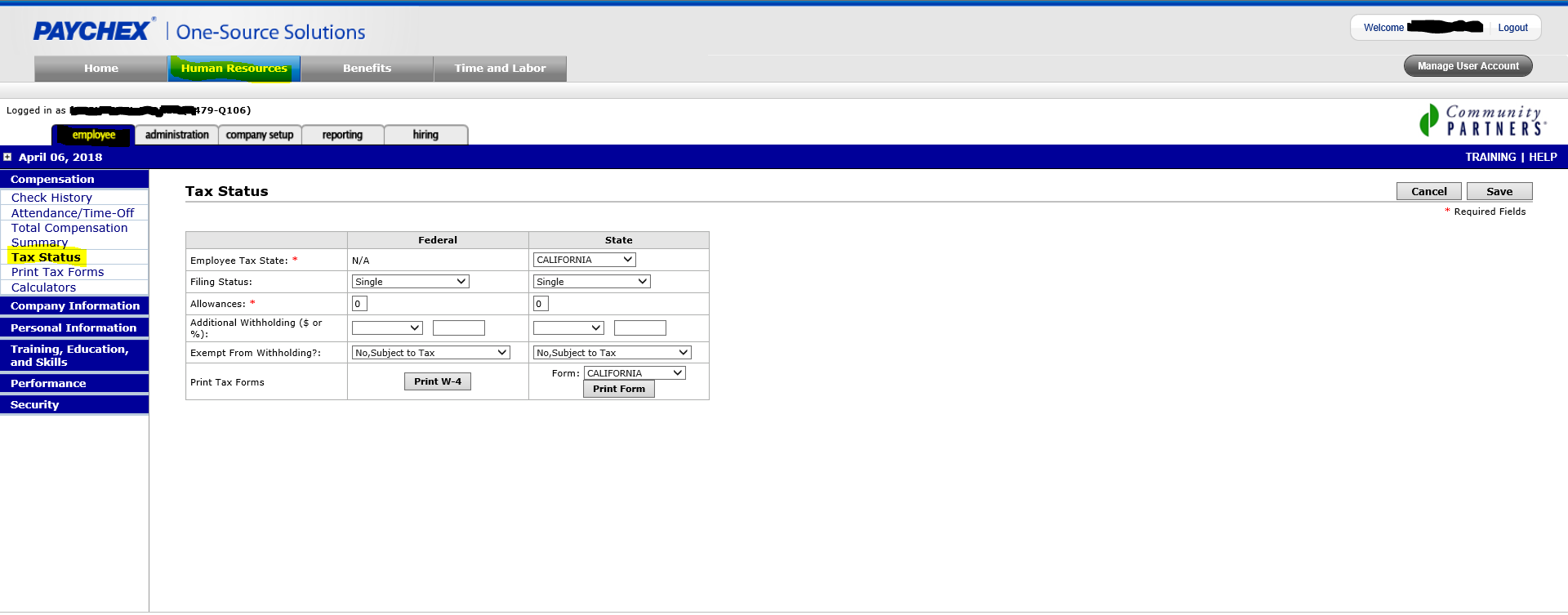Viewport: 1568px width, 615px height.
Task: Click the Paychex logo
Action: tap(92, 31)
